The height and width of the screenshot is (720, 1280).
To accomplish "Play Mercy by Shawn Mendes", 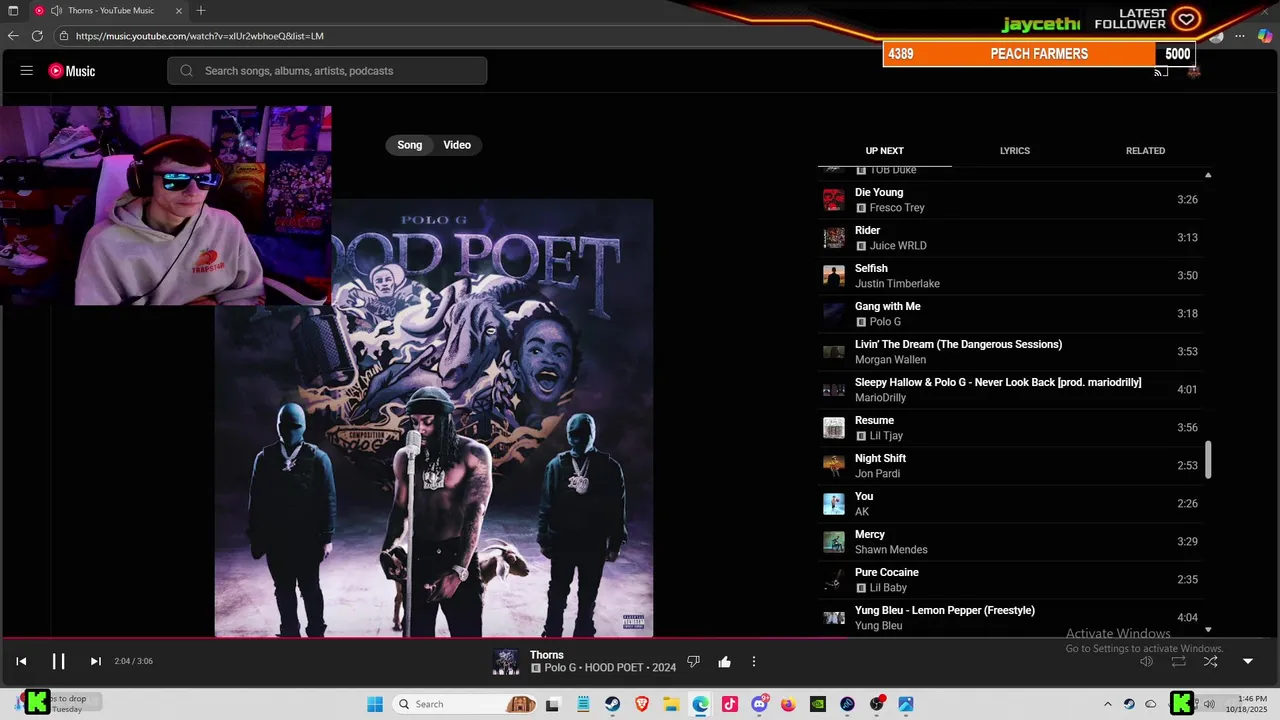I will coord(1011,542).
